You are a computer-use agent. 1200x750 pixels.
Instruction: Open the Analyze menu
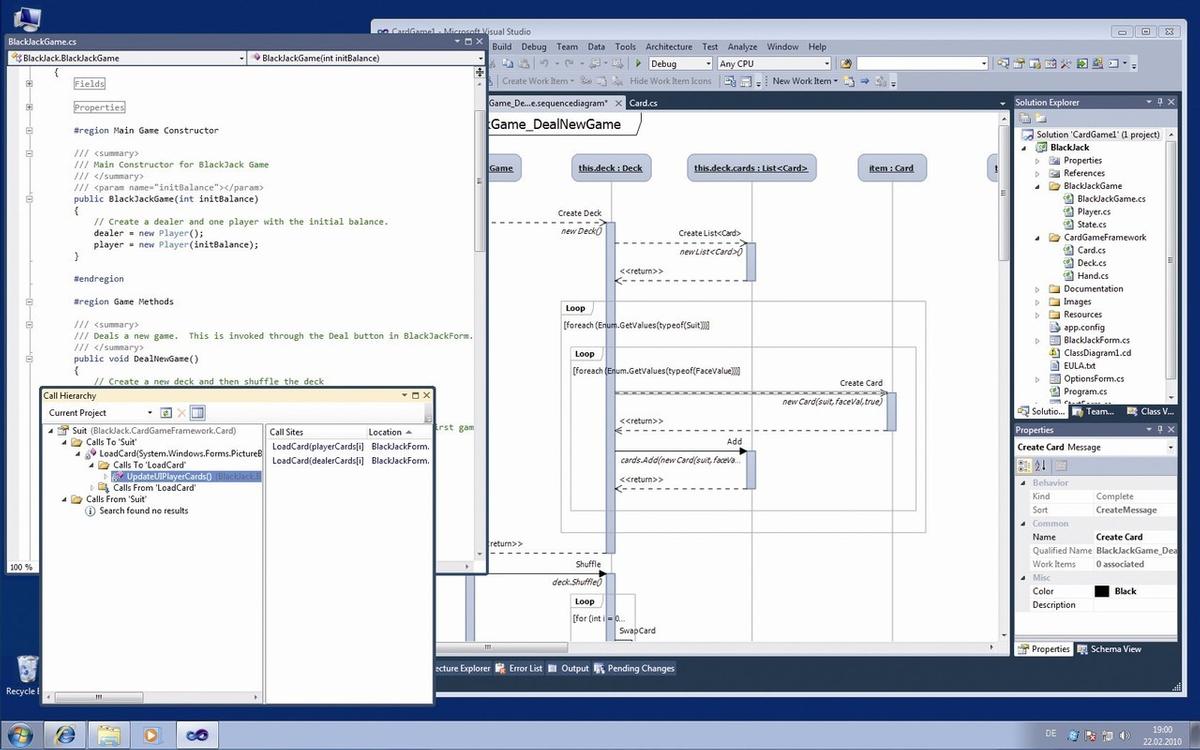pyautogui.click(x=742, y=47)
